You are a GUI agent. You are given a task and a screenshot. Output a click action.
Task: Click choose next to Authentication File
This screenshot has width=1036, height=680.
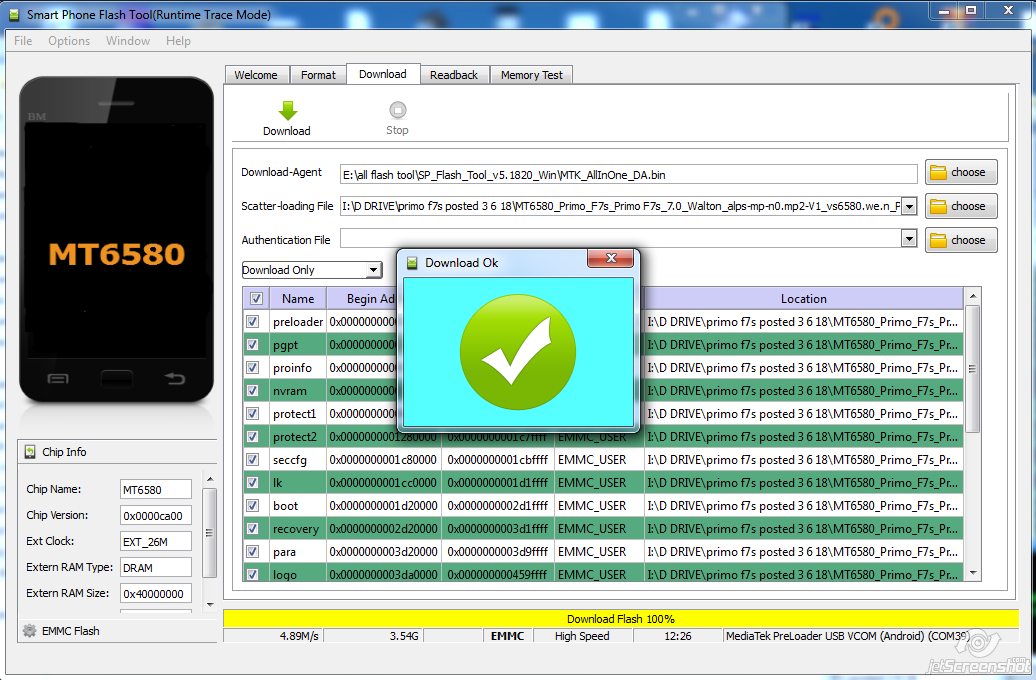pyautogui.click(x=959, y=239)
